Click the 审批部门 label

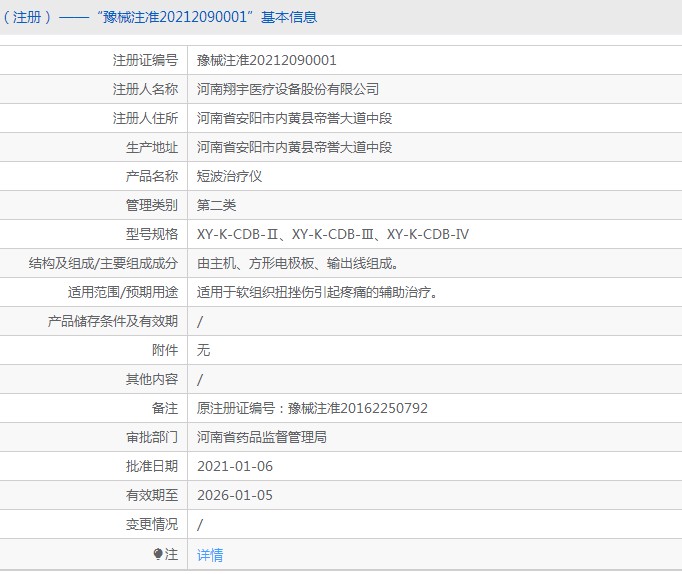point(152,437)
